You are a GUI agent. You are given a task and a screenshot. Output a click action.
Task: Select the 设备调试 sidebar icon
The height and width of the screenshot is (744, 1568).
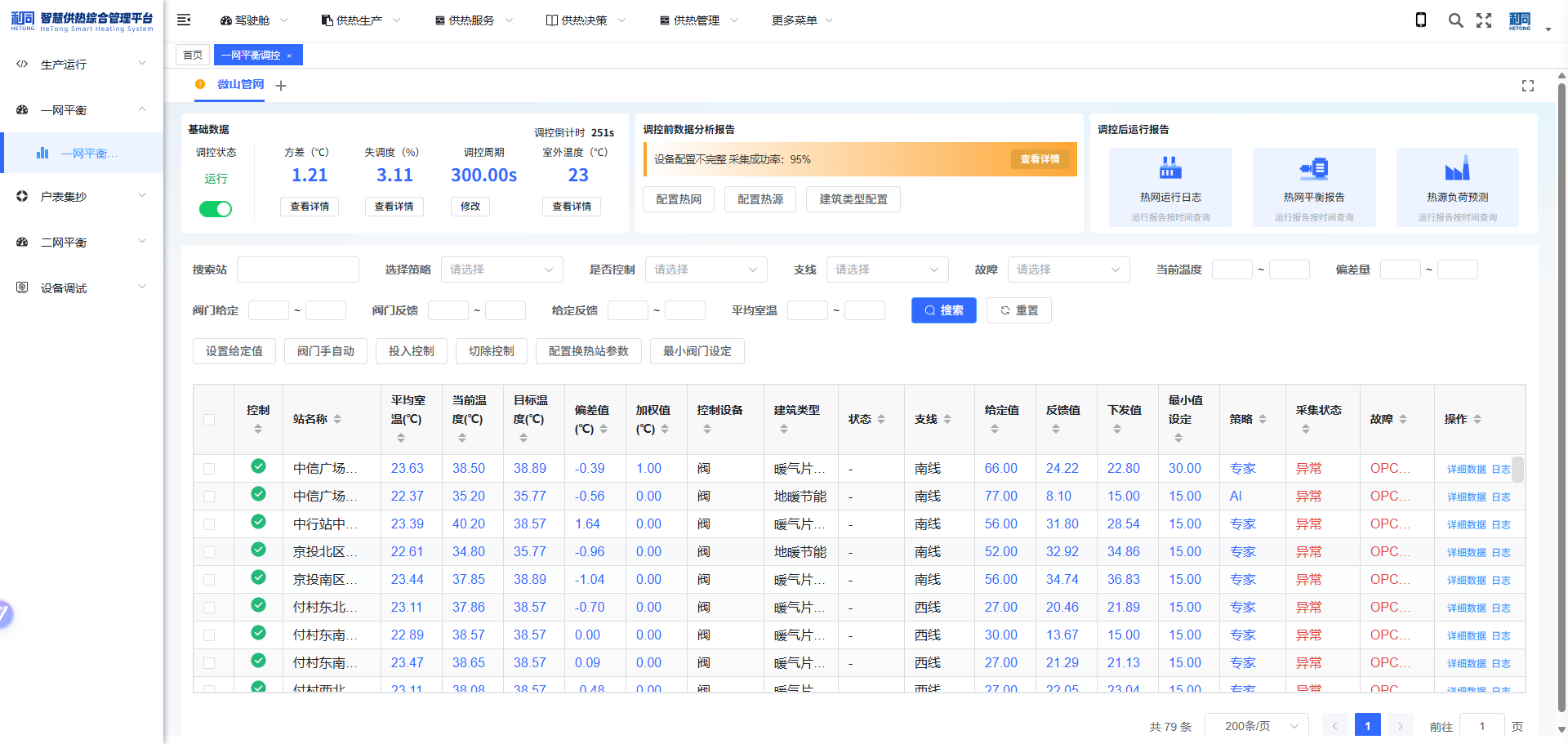[22, 287]
